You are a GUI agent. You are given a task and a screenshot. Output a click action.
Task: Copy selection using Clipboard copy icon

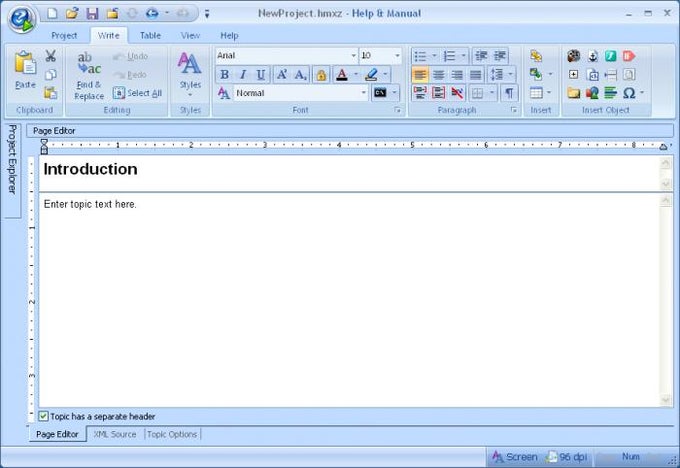[x=50, y=75]
